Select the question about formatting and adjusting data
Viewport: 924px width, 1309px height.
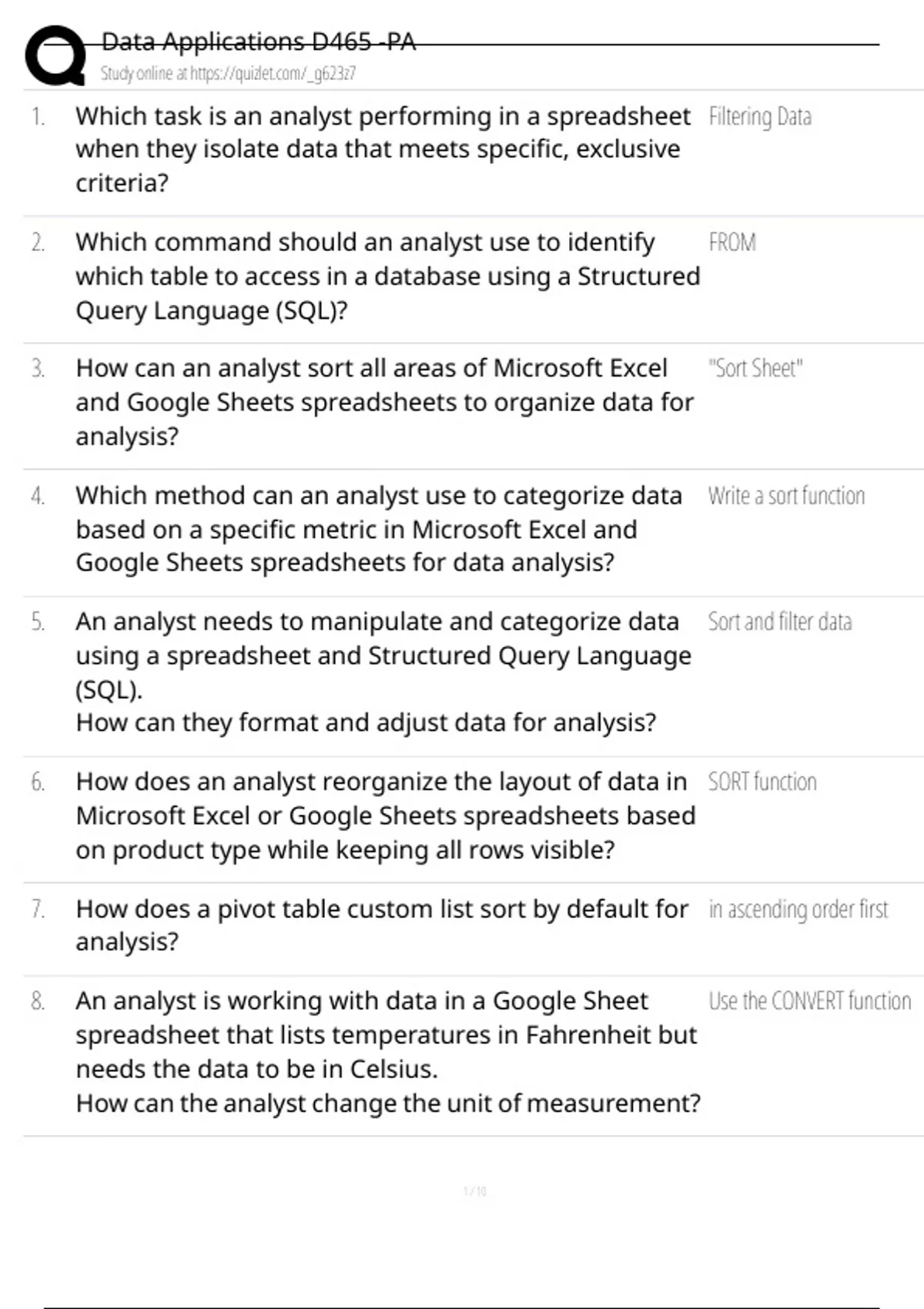[x=383, y=672]
